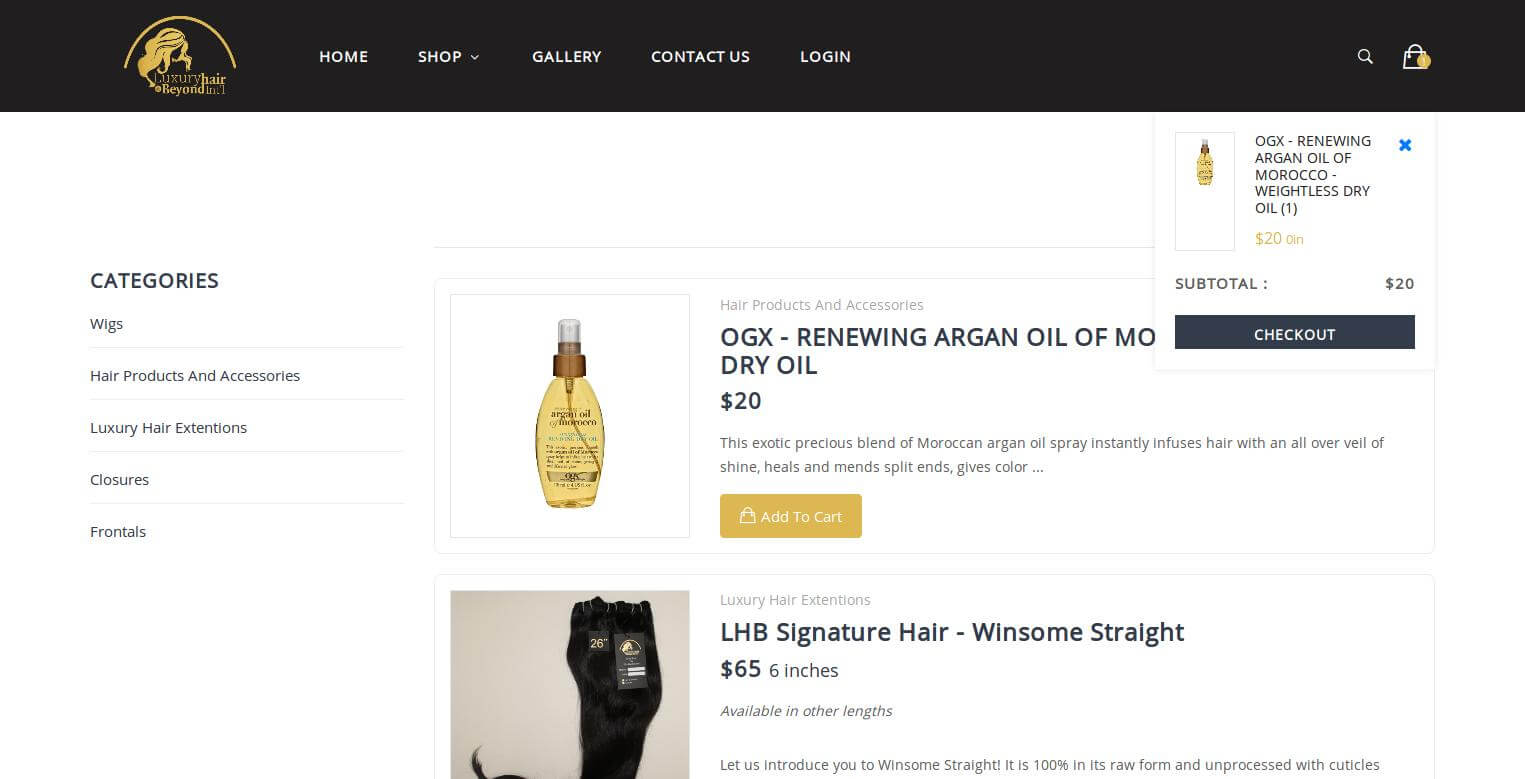Navigate to Contact Us

coord(700,57)
